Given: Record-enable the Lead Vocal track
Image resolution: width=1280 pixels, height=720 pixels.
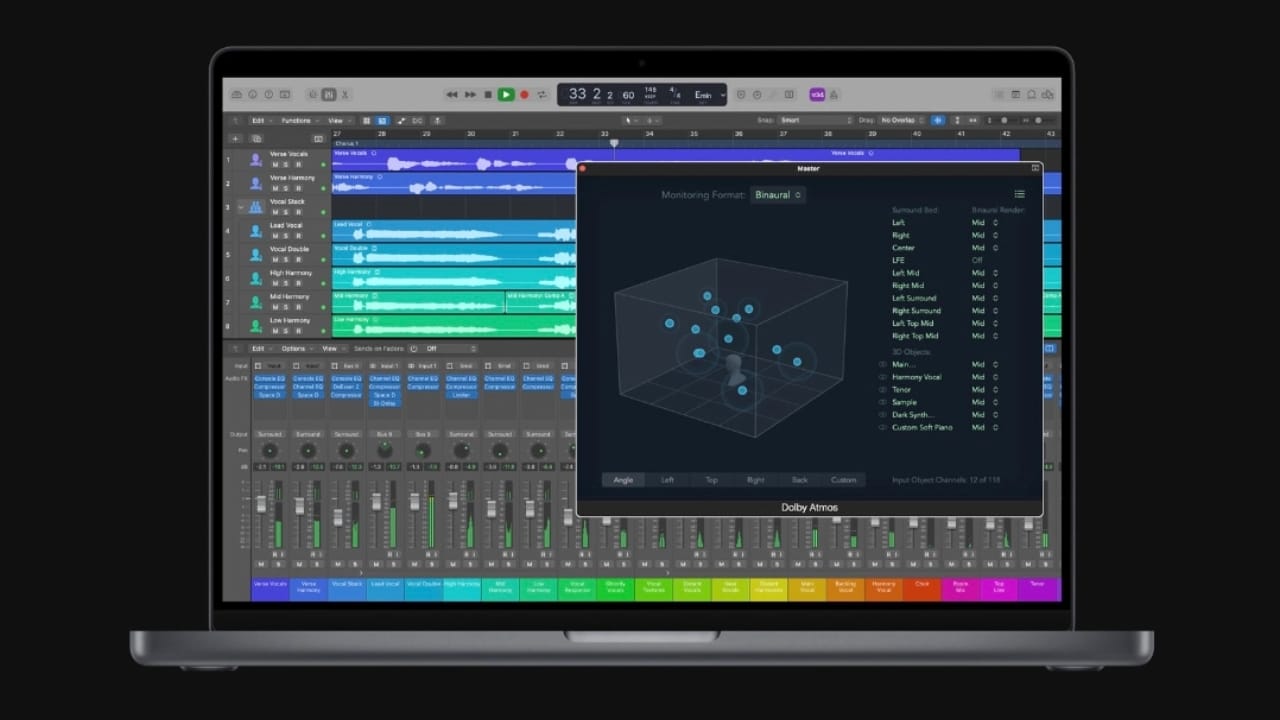Looking at the screenshot, I should point(299,236).
